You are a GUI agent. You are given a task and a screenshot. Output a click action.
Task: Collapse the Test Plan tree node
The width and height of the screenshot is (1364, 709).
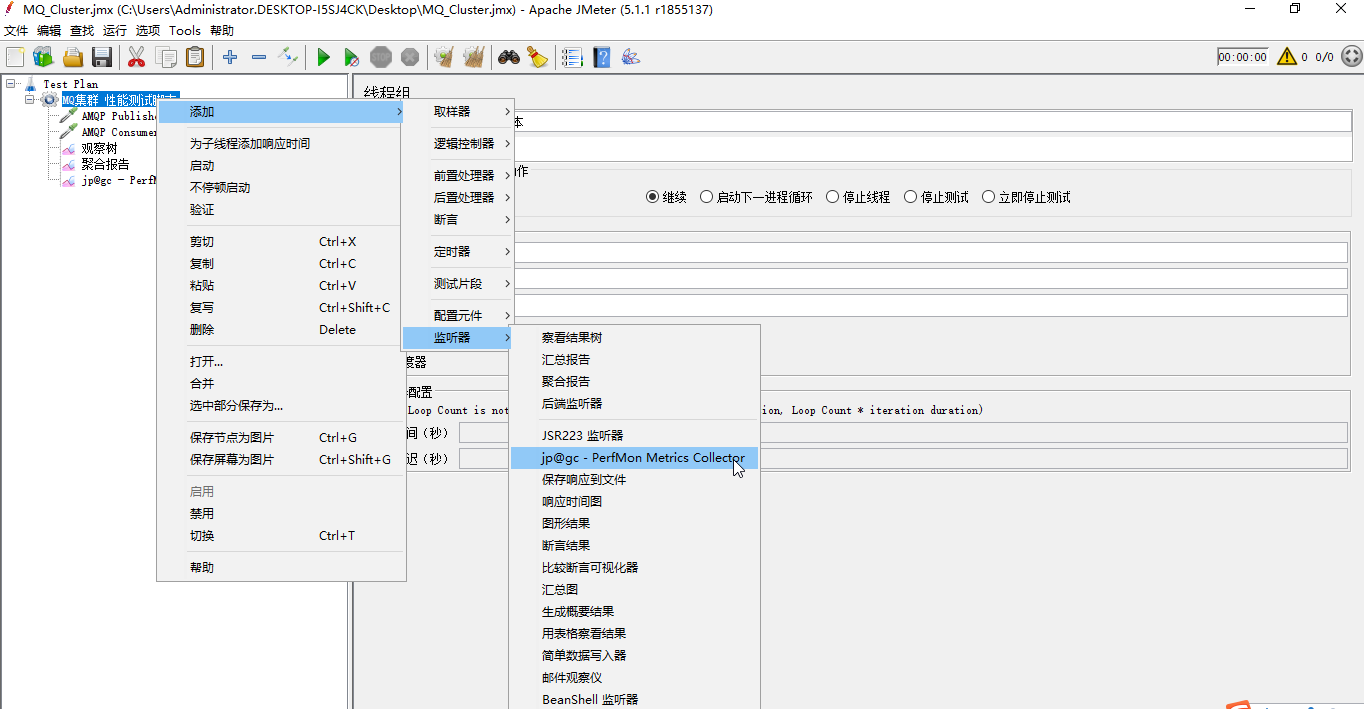[11, 84]
